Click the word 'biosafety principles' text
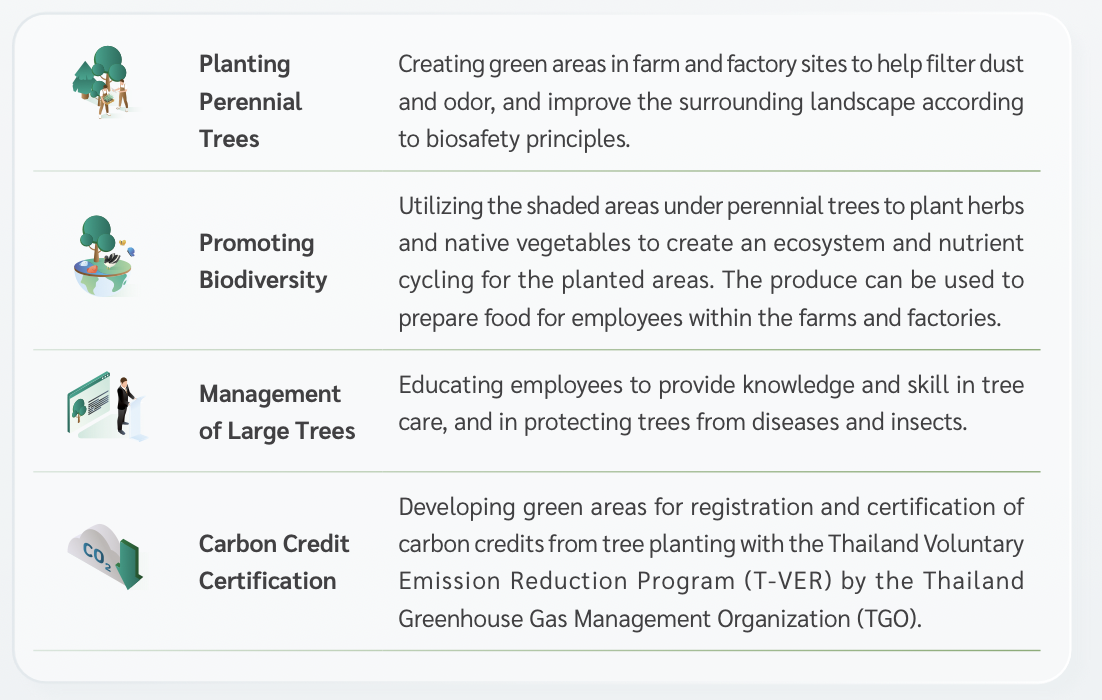1102x700 pixels. (x=528, y=139)
